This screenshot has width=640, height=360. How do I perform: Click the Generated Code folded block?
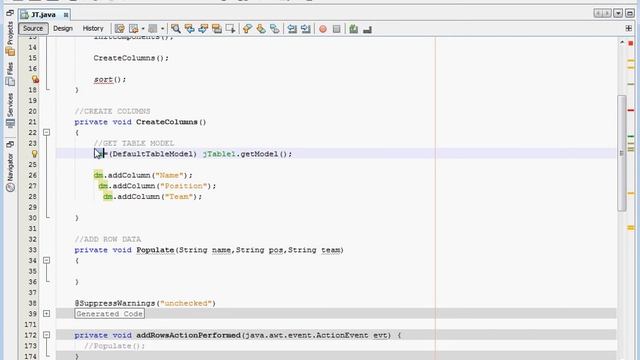point(109,313)
